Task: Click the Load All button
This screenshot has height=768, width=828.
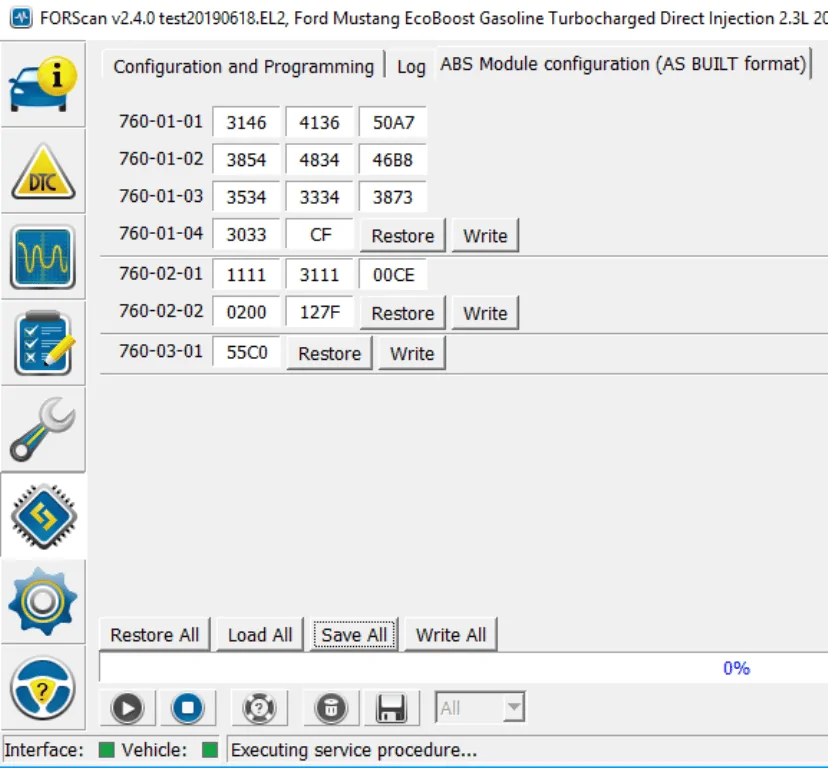Action: click(x=260, y=634)
